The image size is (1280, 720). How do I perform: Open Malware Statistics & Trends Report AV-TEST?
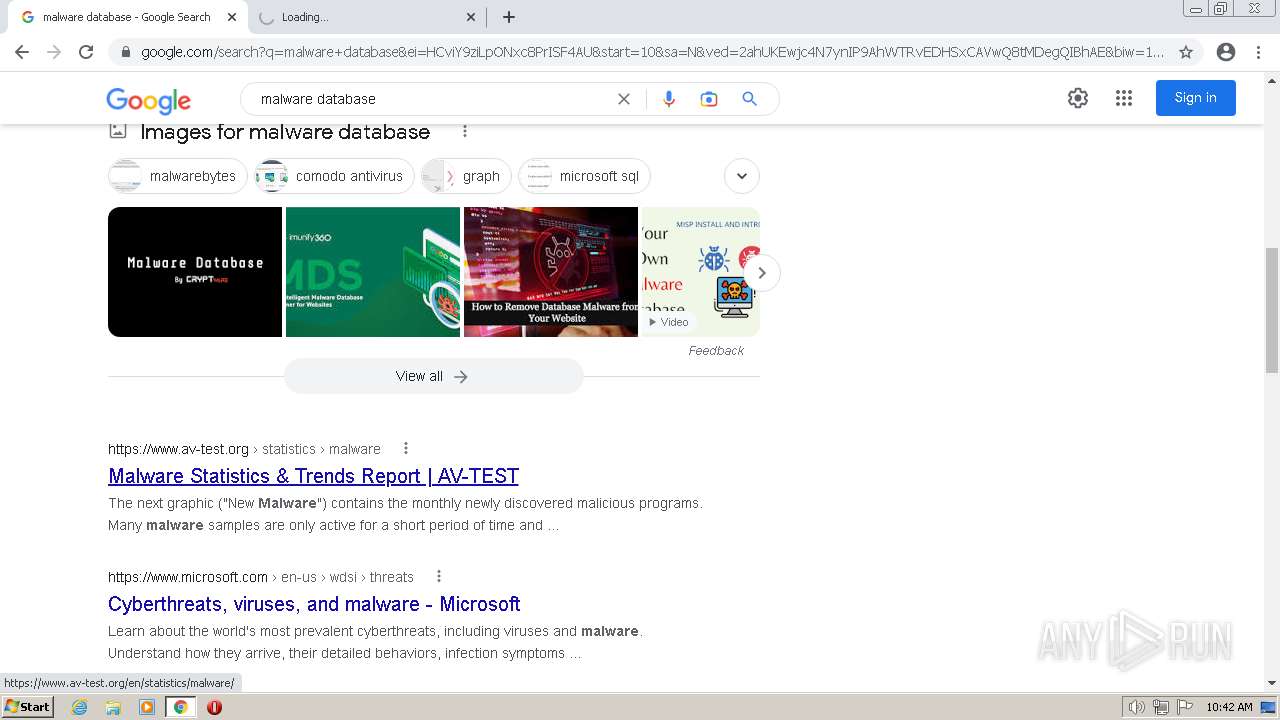tap(313, 476)
